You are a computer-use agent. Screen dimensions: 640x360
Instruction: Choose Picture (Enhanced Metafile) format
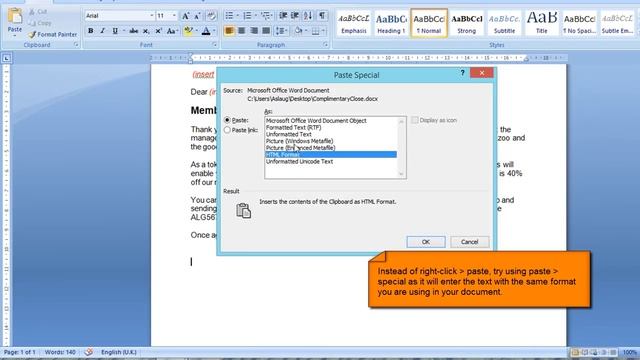(300, 148)
